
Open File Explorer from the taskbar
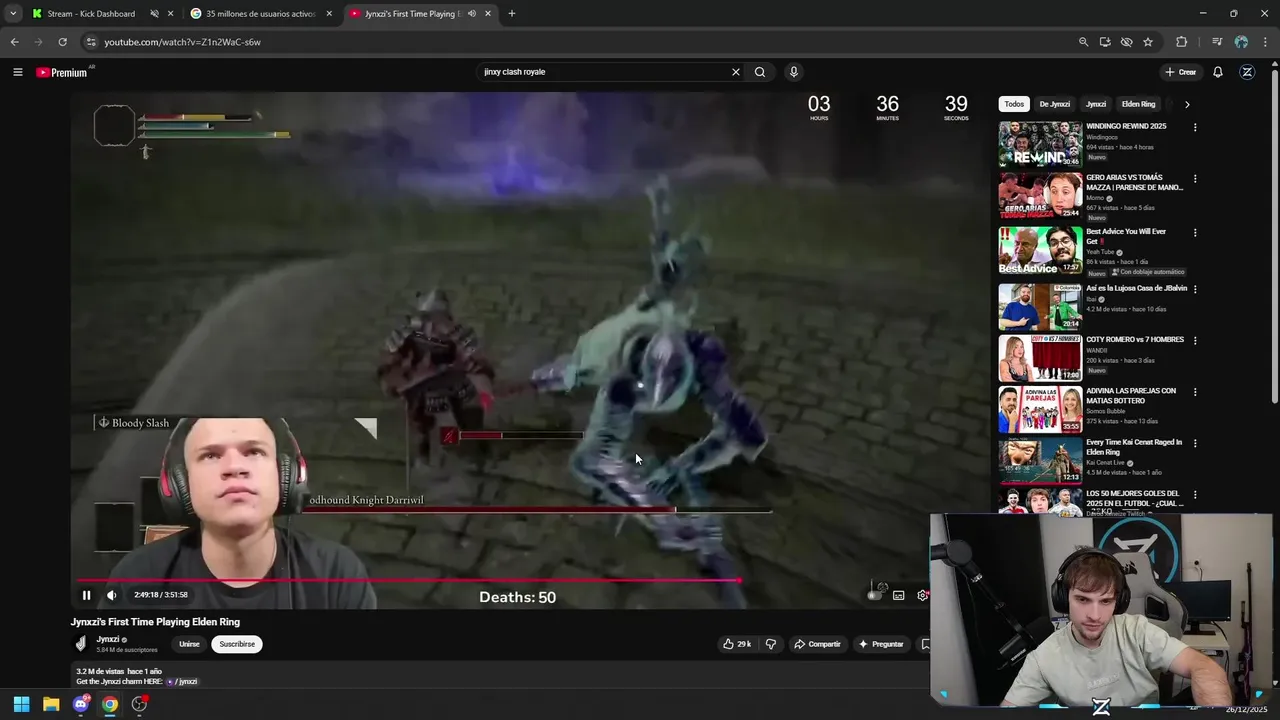point(51,704)
